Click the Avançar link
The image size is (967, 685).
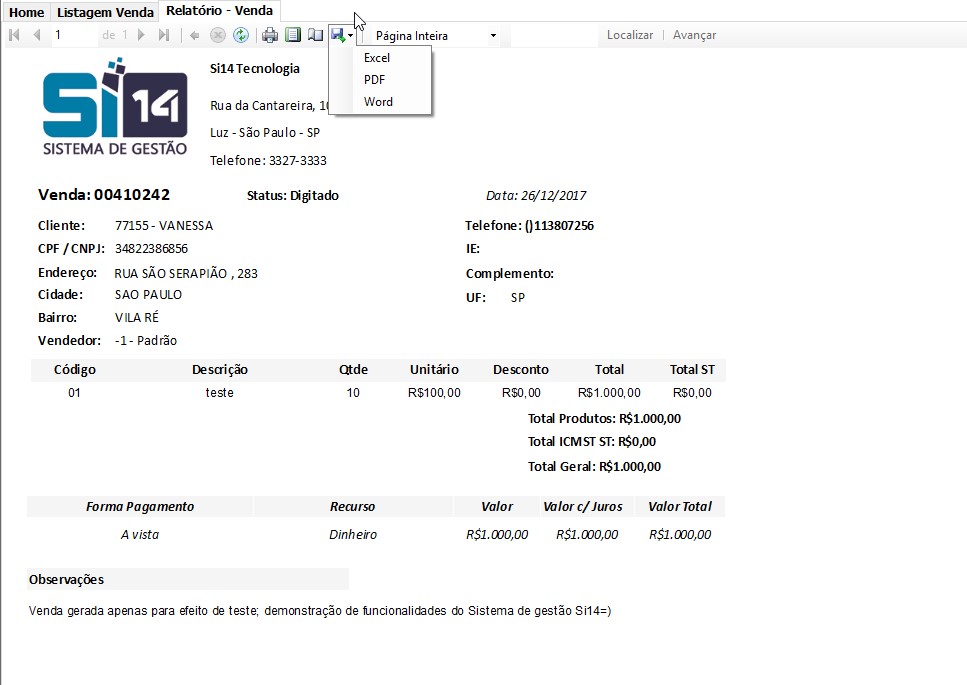(x=694, y=35)
